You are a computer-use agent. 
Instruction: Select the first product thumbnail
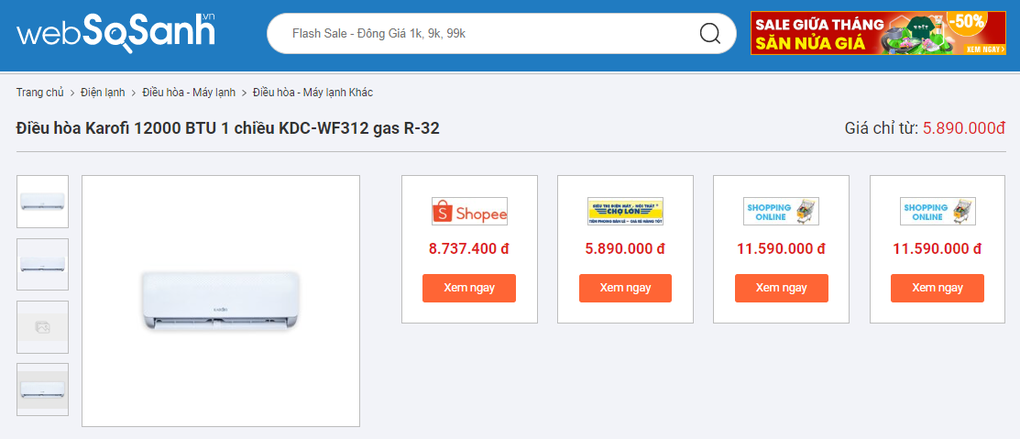(43, 202)
